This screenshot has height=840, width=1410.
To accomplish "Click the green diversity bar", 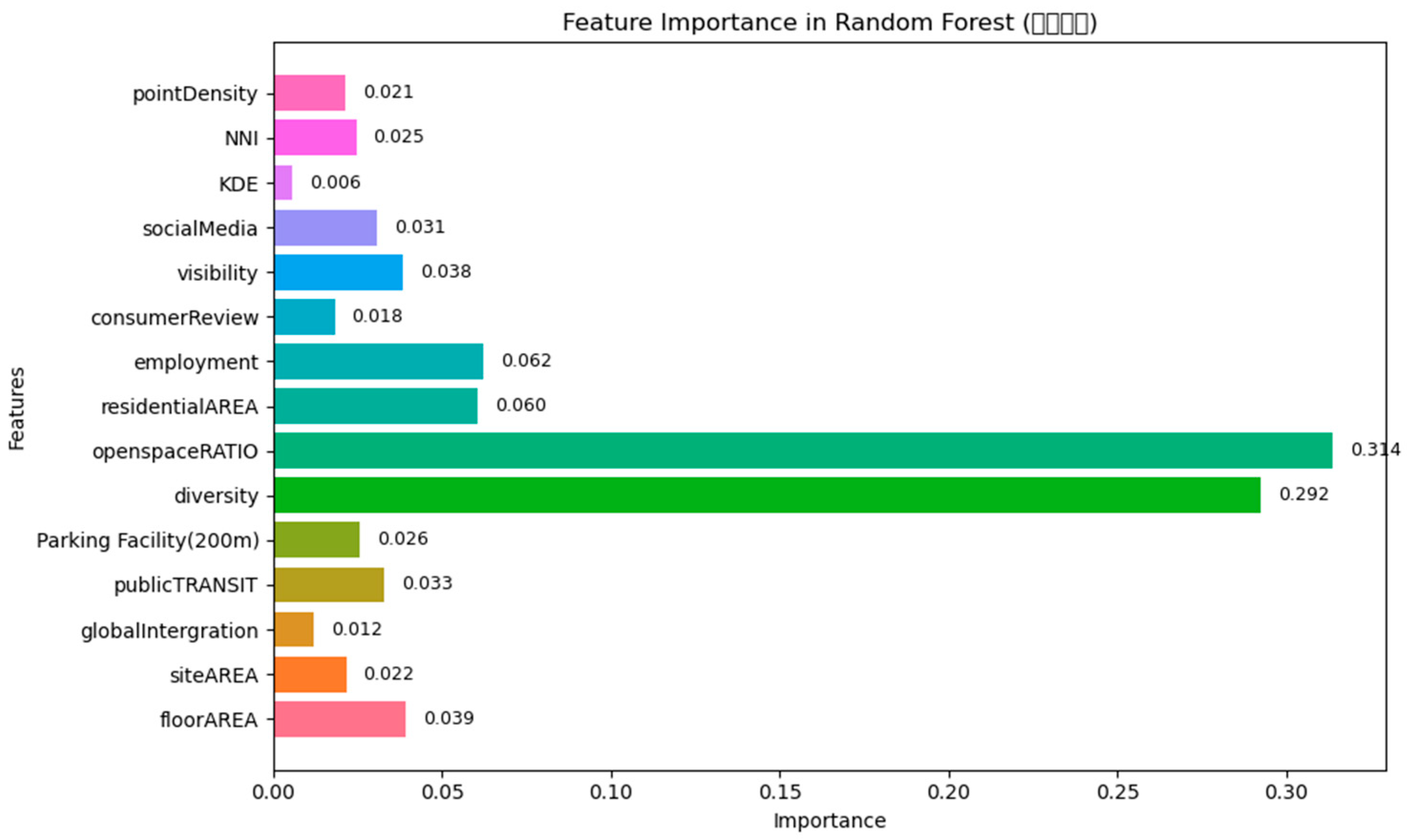I will point(767,495).
